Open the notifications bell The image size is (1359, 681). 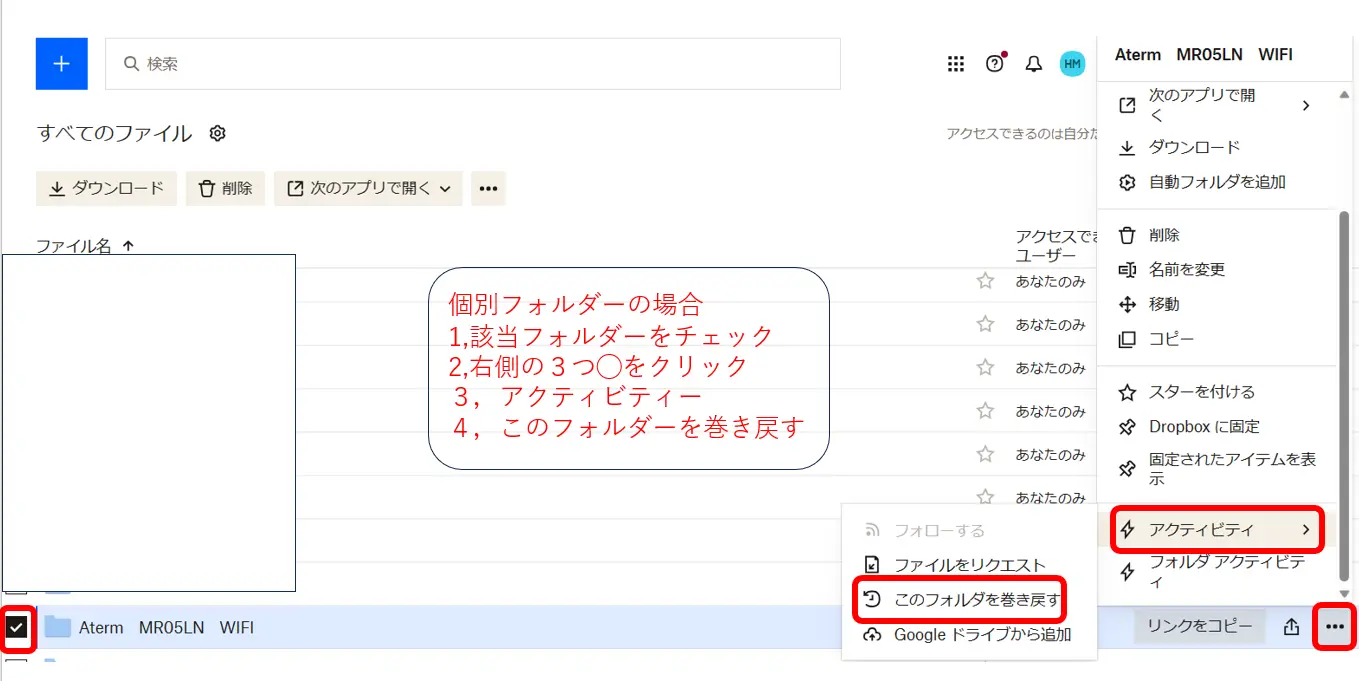(x=1033, y=64)
